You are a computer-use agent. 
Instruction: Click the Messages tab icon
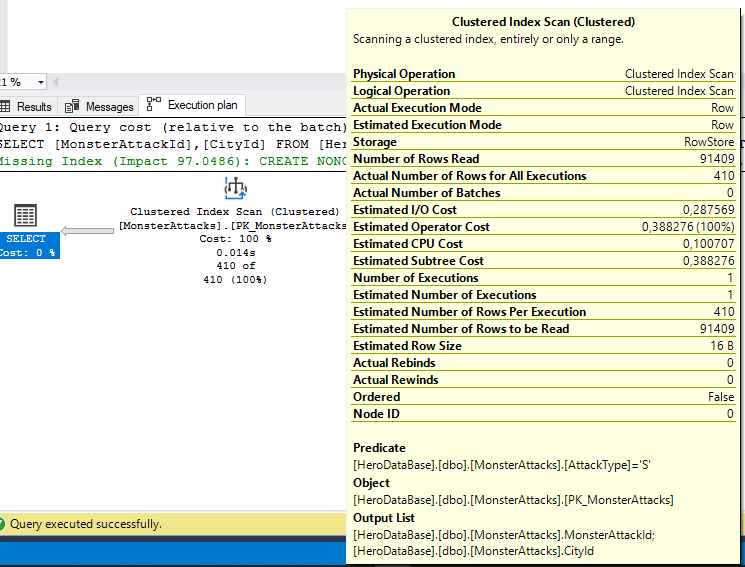(72, 106)
